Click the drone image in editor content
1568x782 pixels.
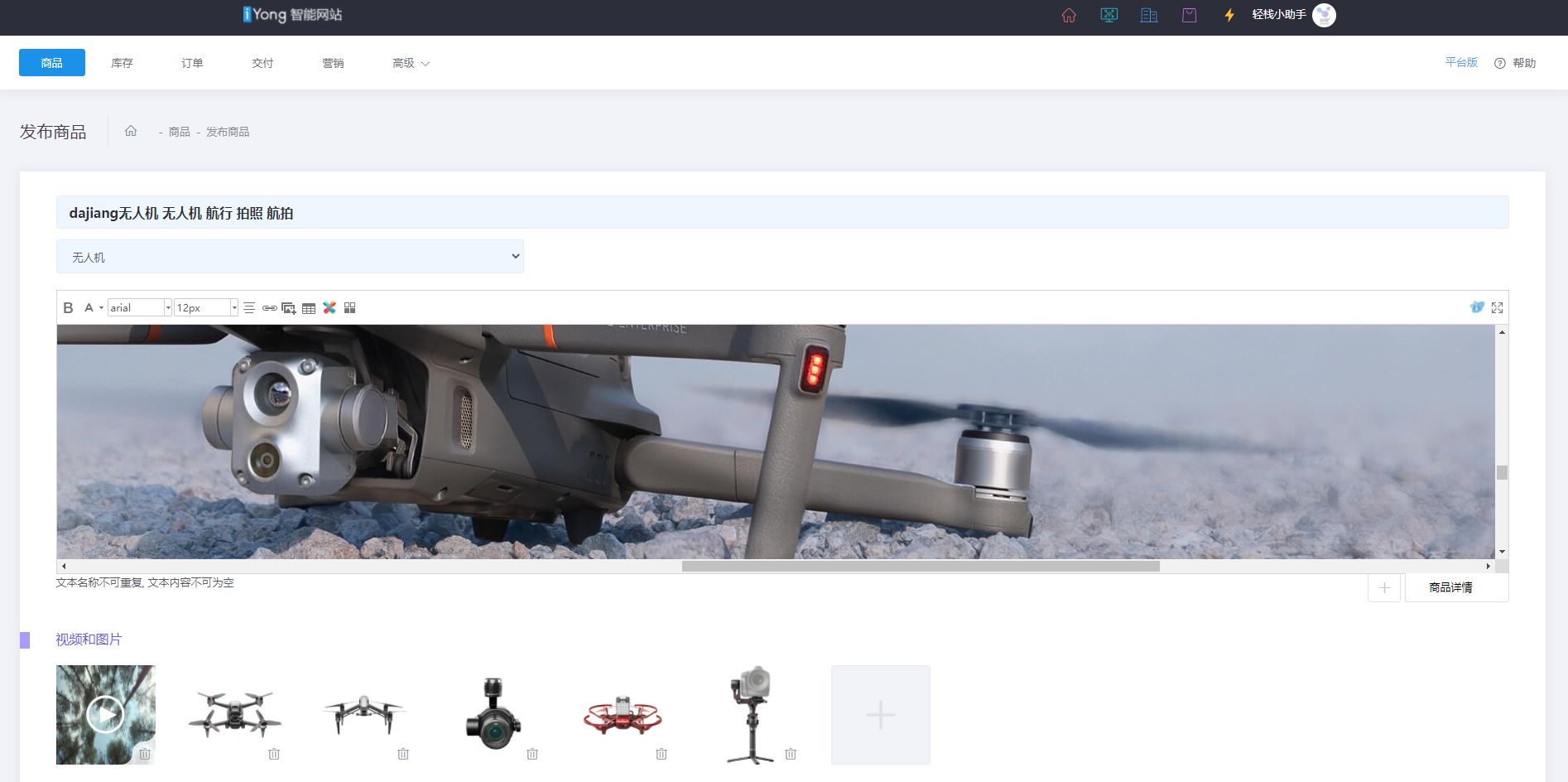click(x=776, y=442)
